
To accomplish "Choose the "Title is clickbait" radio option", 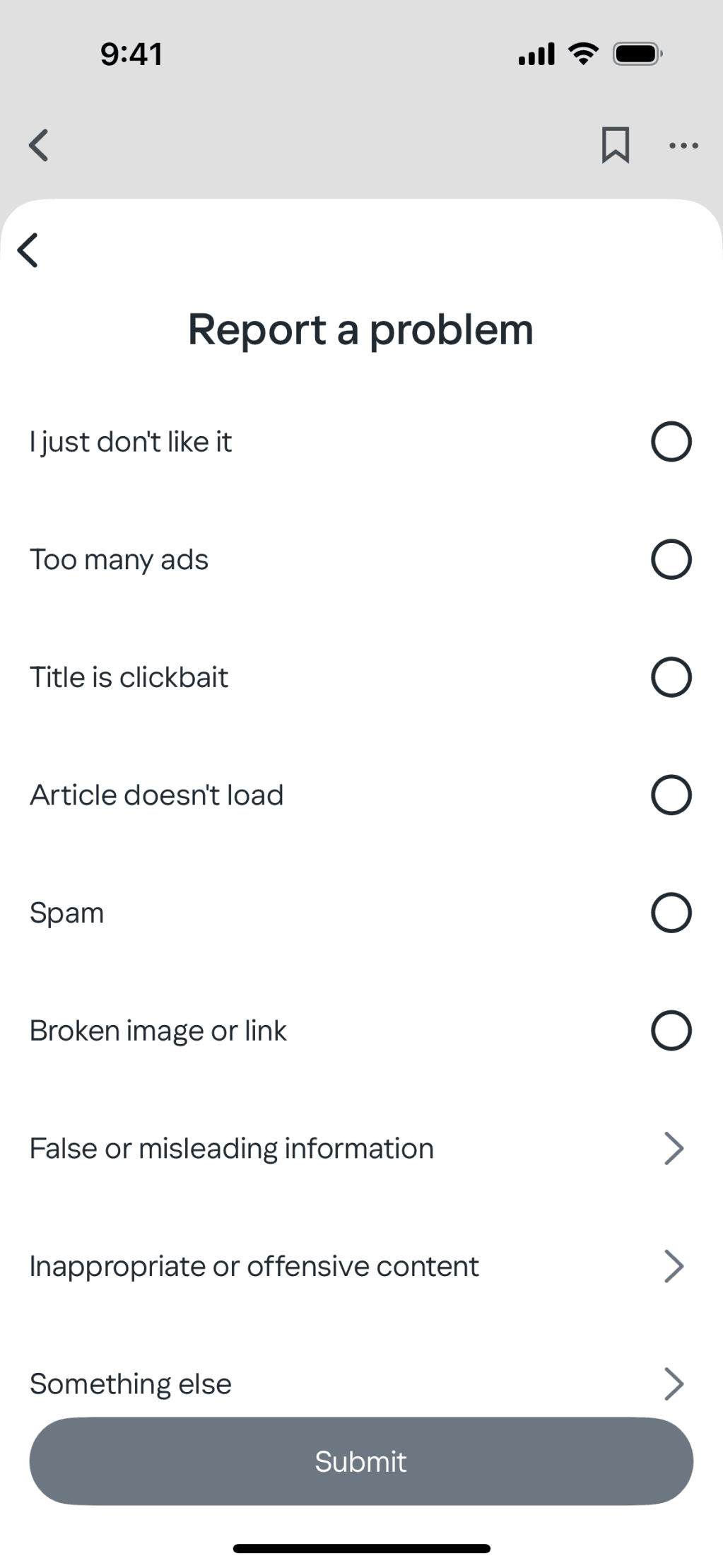I will [671, 677].
